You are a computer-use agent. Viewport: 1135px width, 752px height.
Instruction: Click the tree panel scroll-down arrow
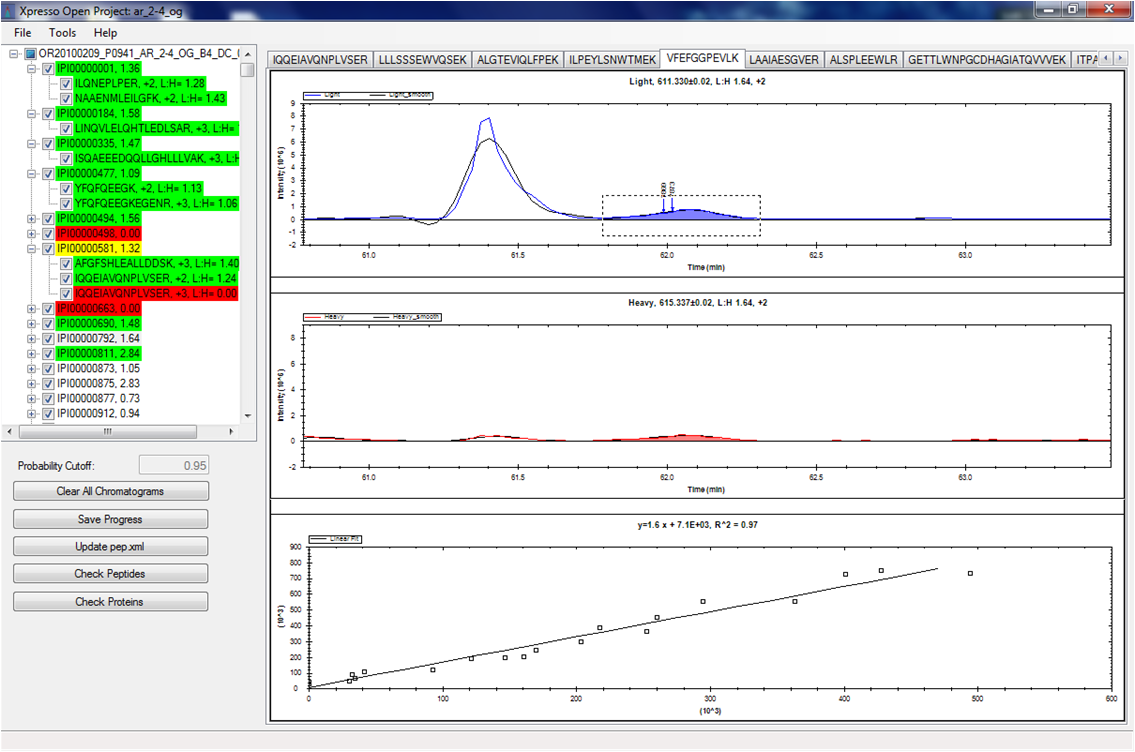(x=248, y=415)
